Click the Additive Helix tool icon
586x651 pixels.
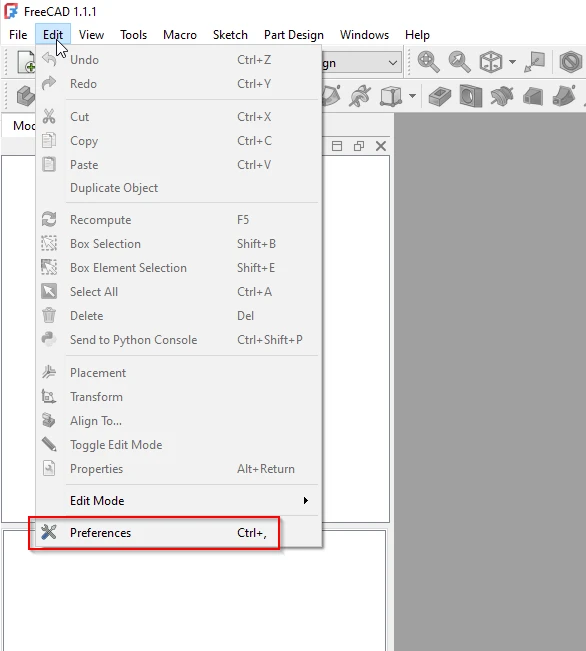click(360, 96)
